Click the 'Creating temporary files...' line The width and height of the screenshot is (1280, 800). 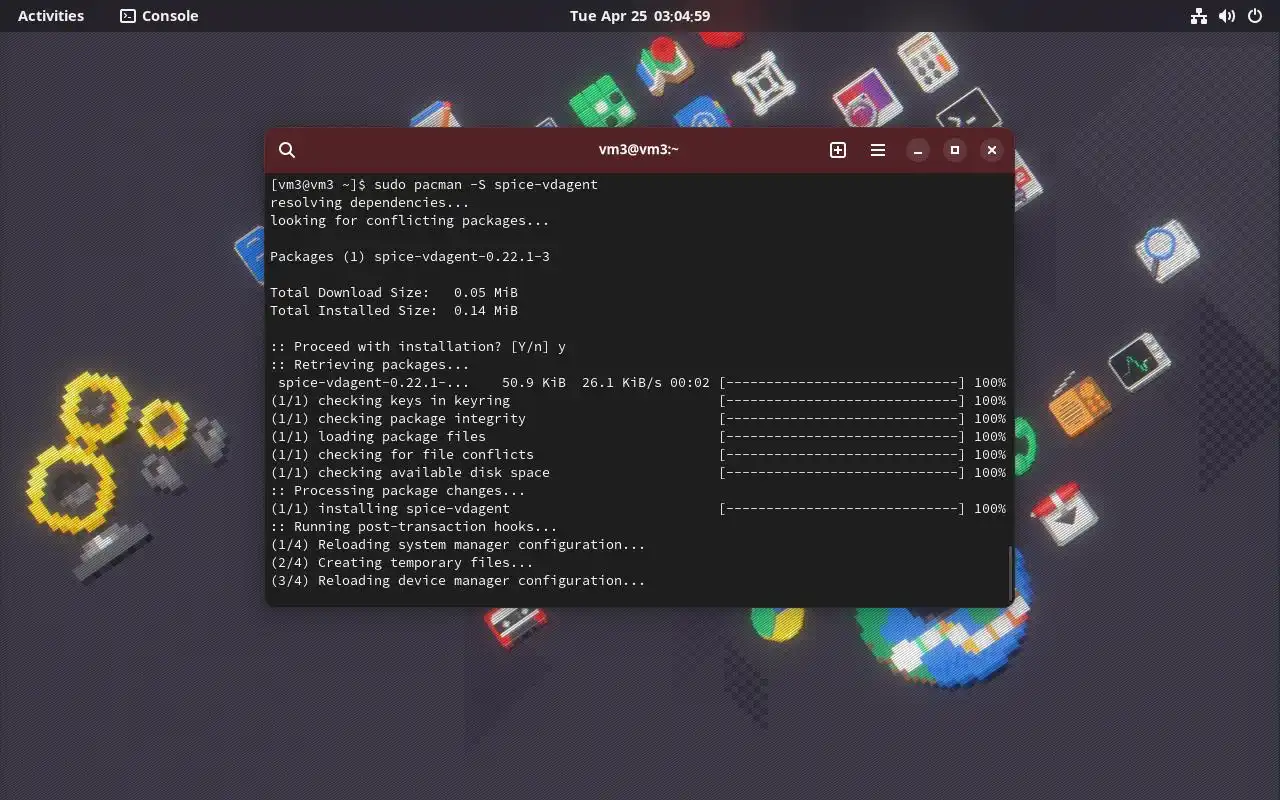pyautogui.click(x=401, y=562)
